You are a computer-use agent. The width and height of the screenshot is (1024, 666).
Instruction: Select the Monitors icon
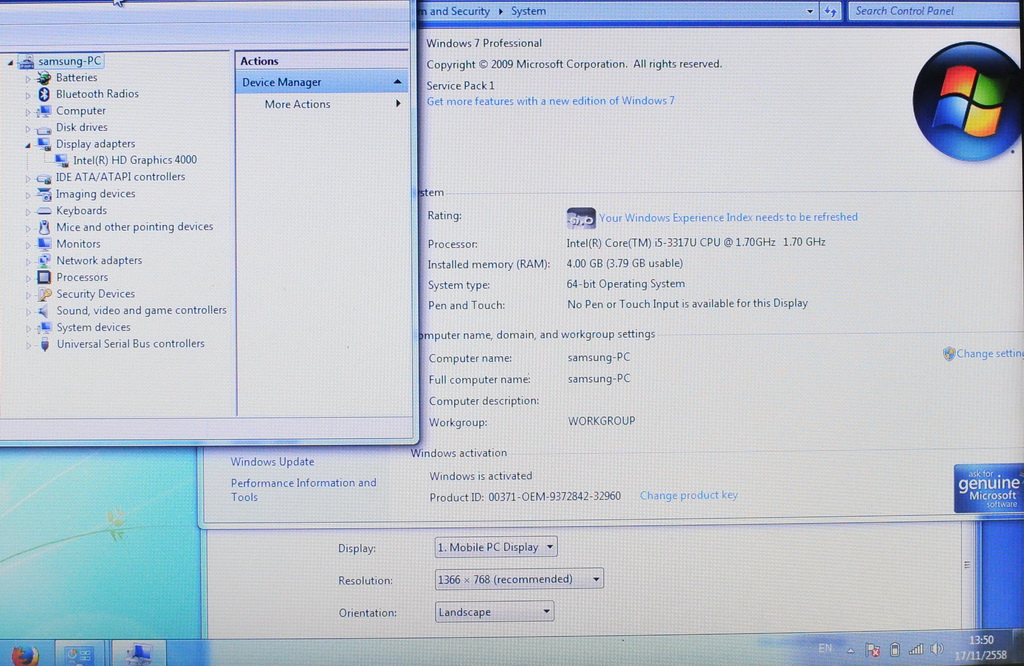(x=44, y=244)
